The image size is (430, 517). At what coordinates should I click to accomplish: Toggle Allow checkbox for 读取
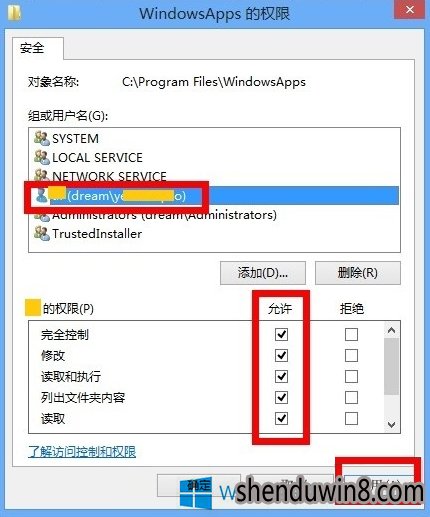(281, 418)
